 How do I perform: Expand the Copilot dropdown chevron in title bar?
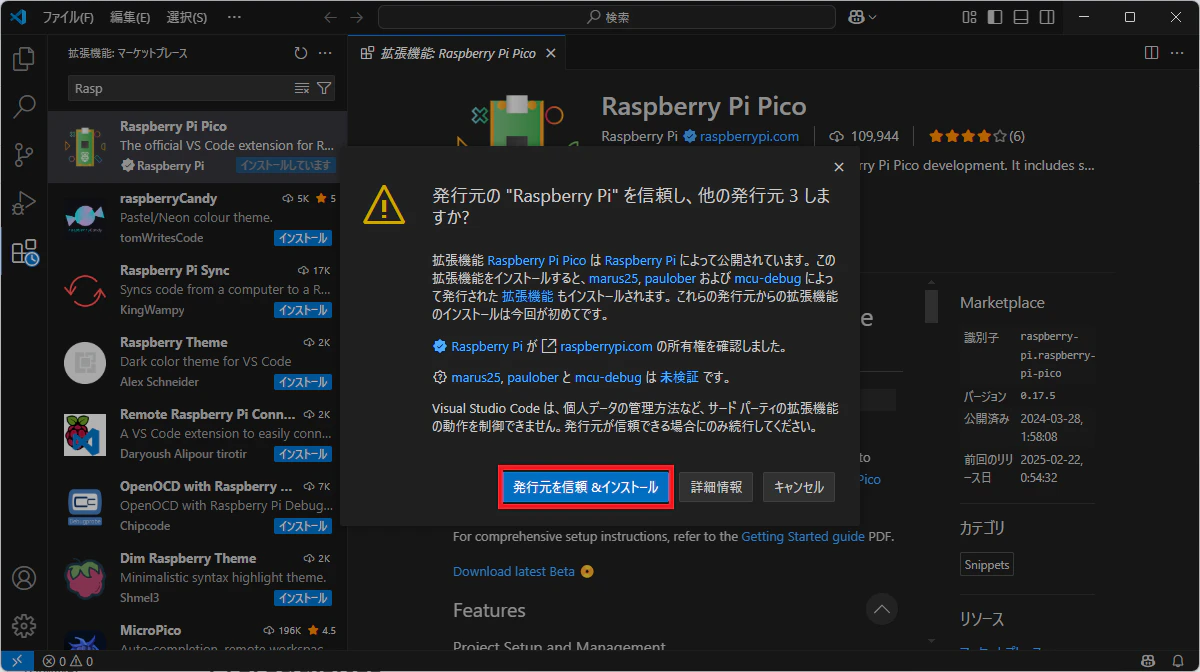[x=873, y=17]
